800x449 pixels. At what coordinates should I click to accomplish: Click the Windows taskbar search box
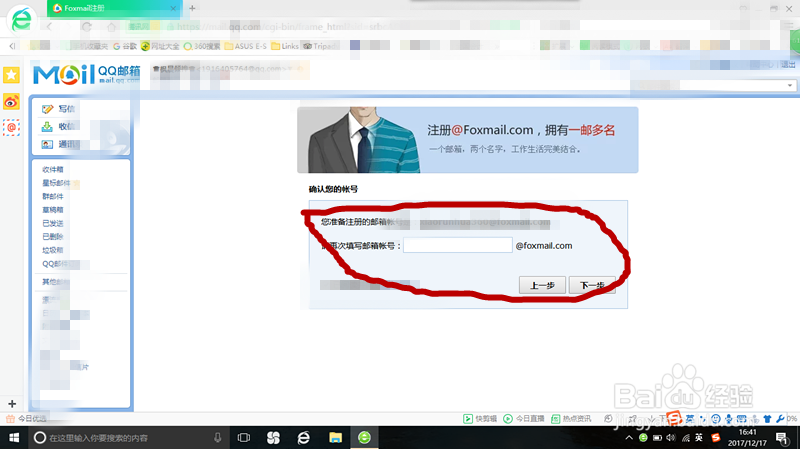point(128,438)
